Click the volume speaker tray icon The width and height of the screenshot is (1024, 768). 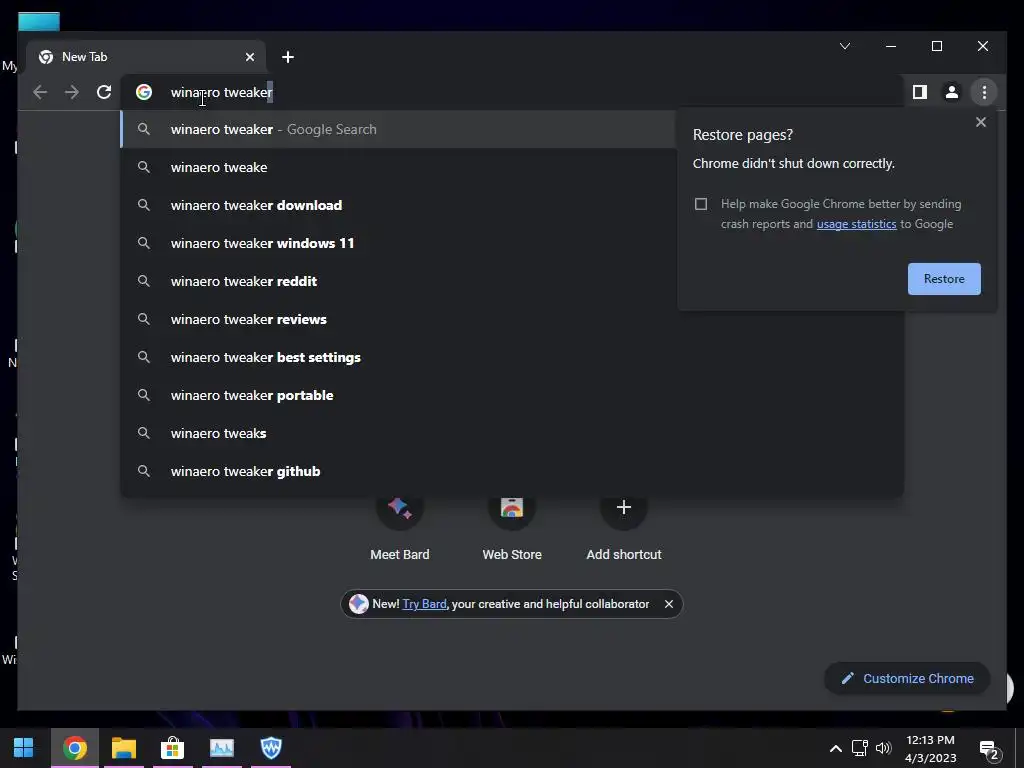tap(884, 748)
